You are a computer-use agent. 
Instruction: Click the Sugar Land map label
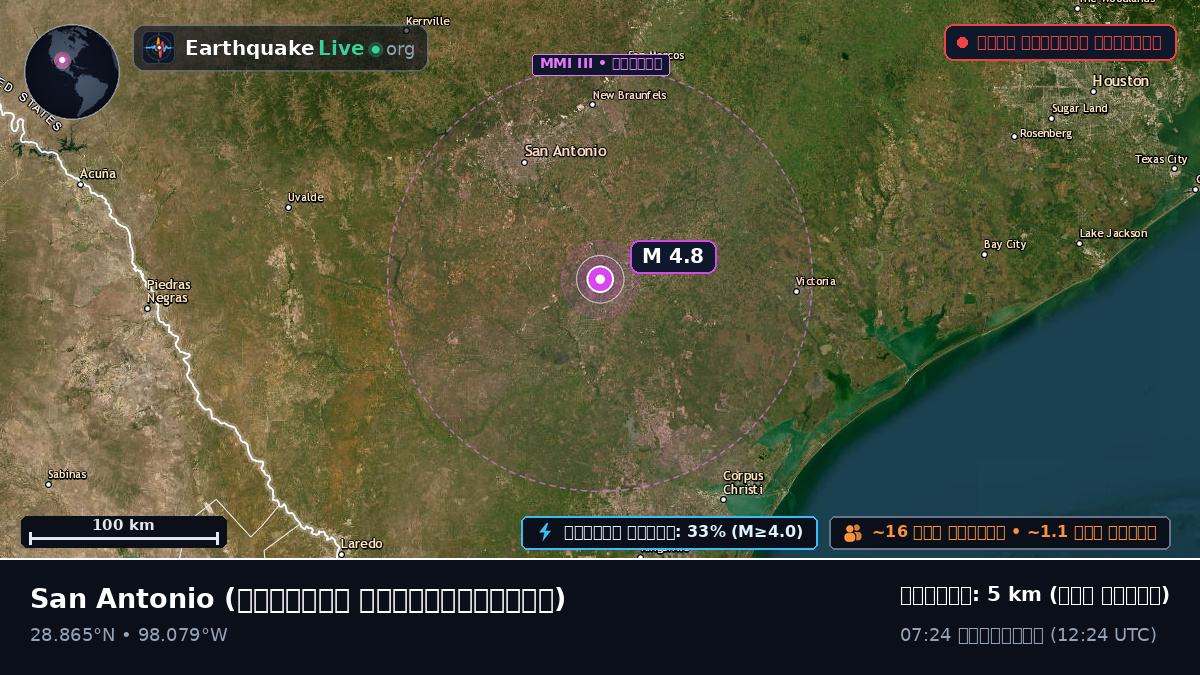[x=1081, y=108]
